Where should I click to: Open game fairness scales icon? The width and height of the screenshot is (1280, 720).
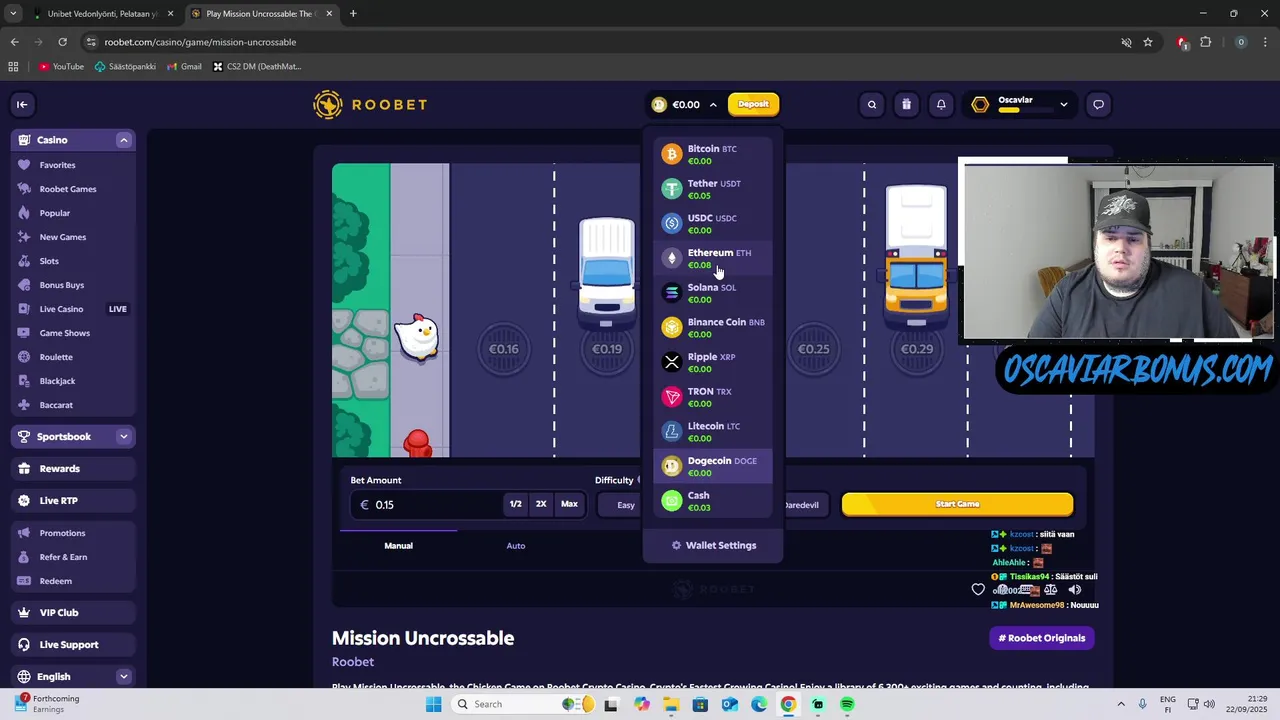coord(1050,589)
